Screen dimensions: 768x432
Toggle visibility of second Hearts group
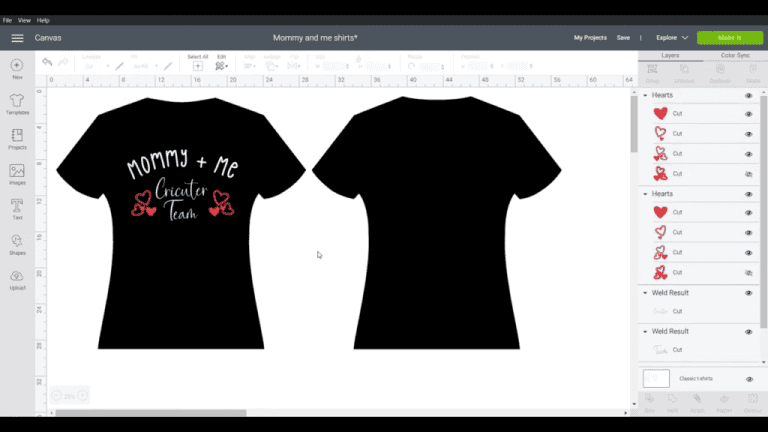tap(748, 194)
